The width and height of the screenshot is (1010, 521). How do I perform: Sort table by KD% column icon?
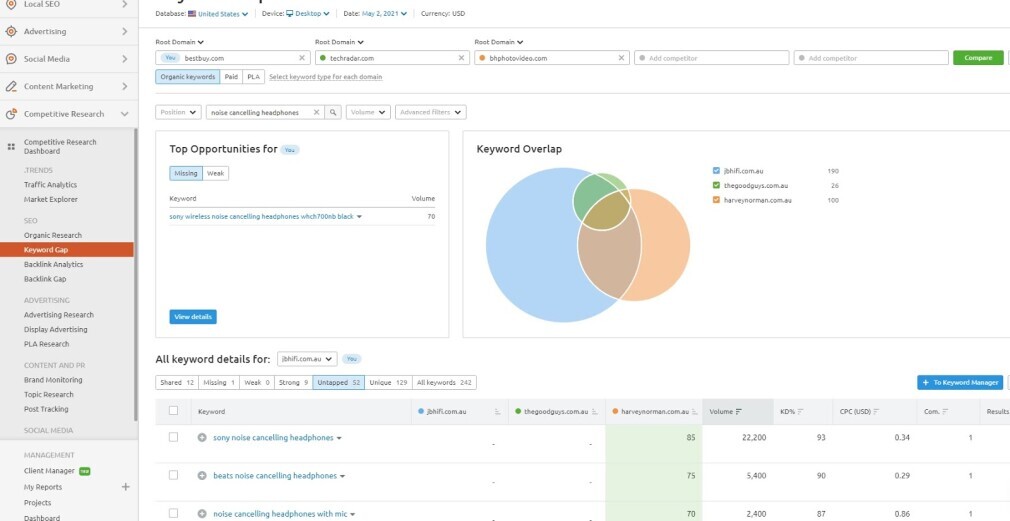[800, 412]
